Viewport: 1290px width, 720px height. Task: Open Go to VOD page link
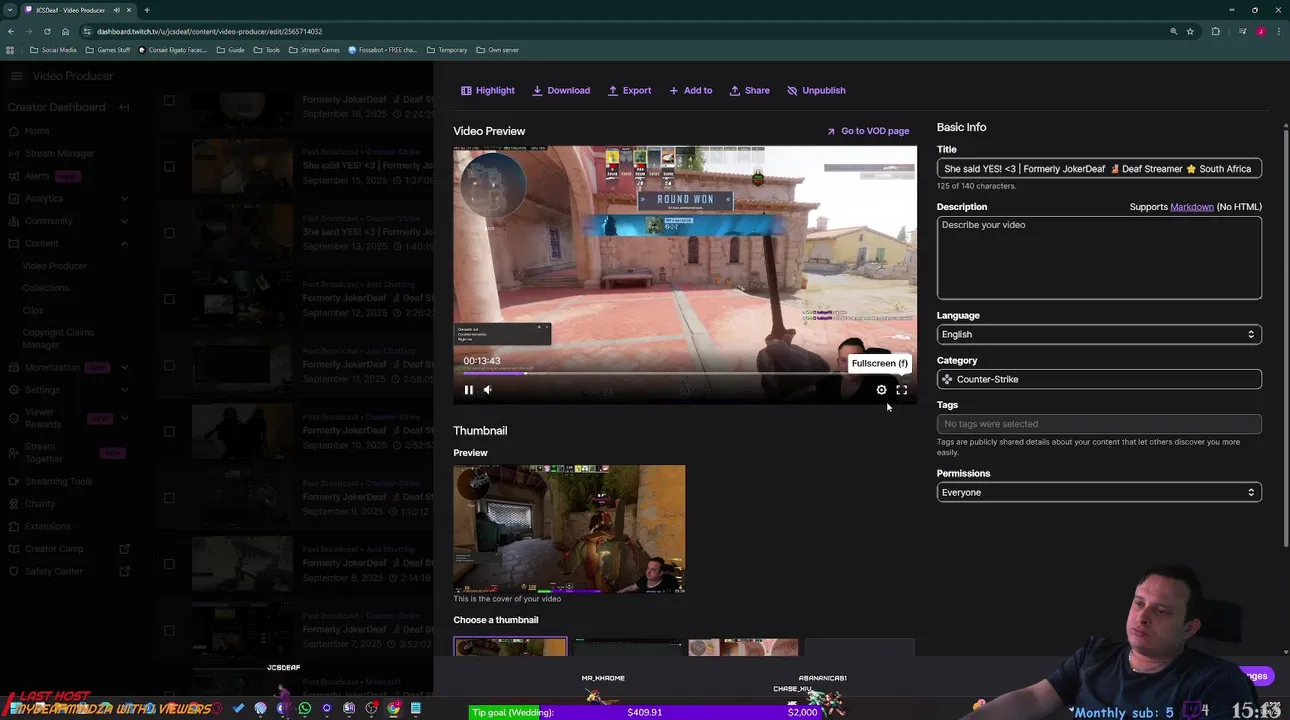867,131
